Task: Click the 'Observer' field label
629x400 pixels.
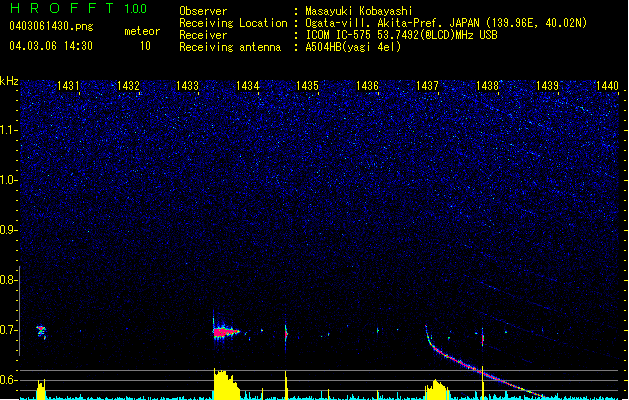Action: point(203,11)
